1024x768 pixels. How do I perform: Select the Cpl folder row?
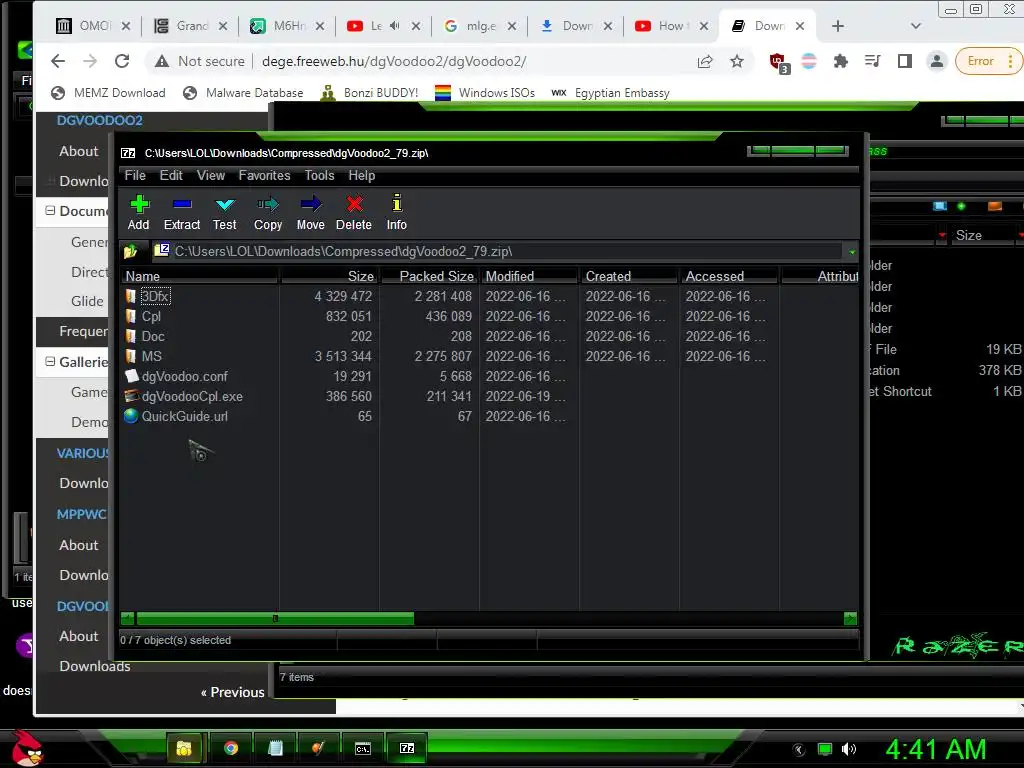coord(151,317)
